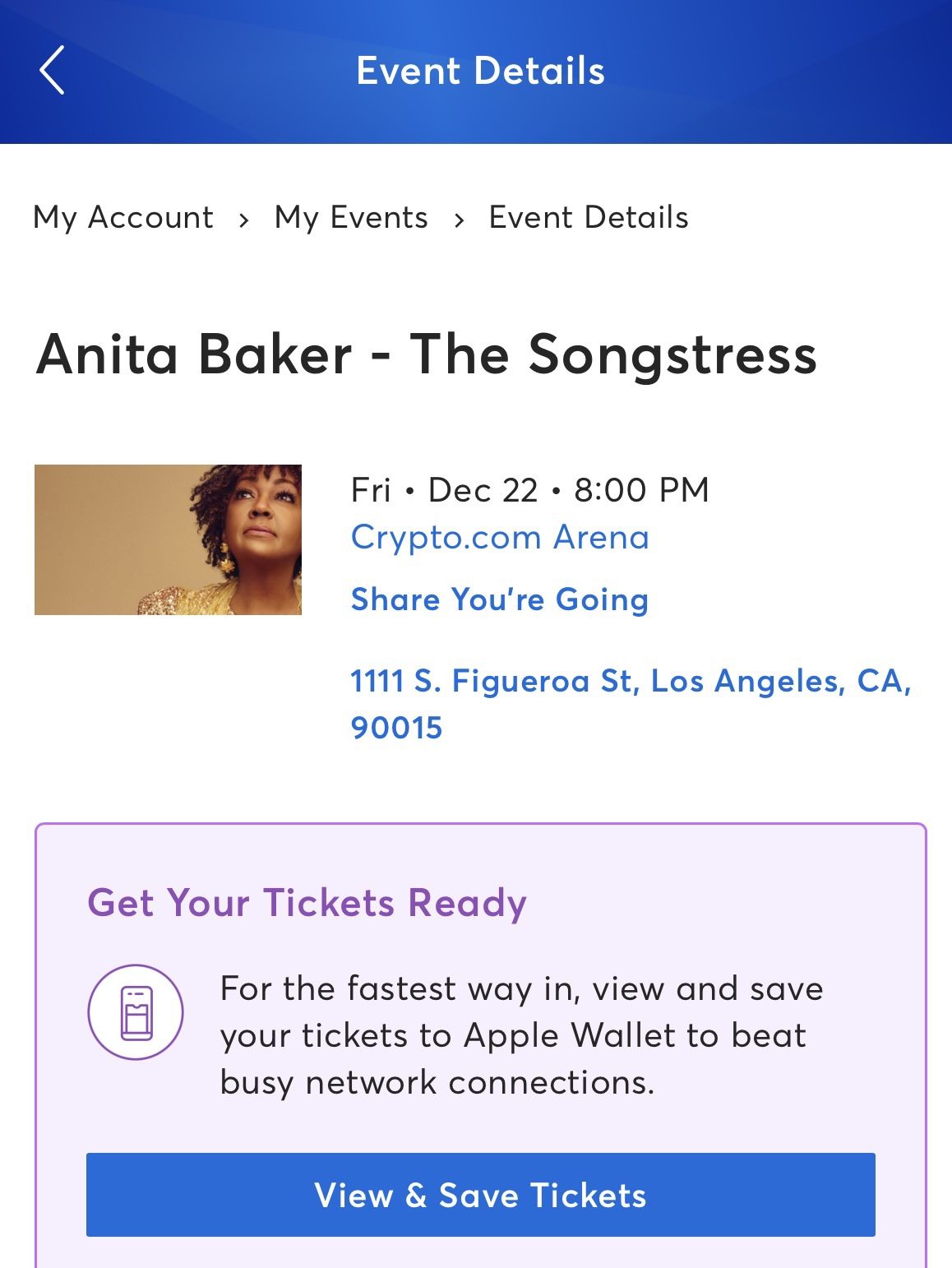Select the Anita Baker photo thumbnail

169,539
